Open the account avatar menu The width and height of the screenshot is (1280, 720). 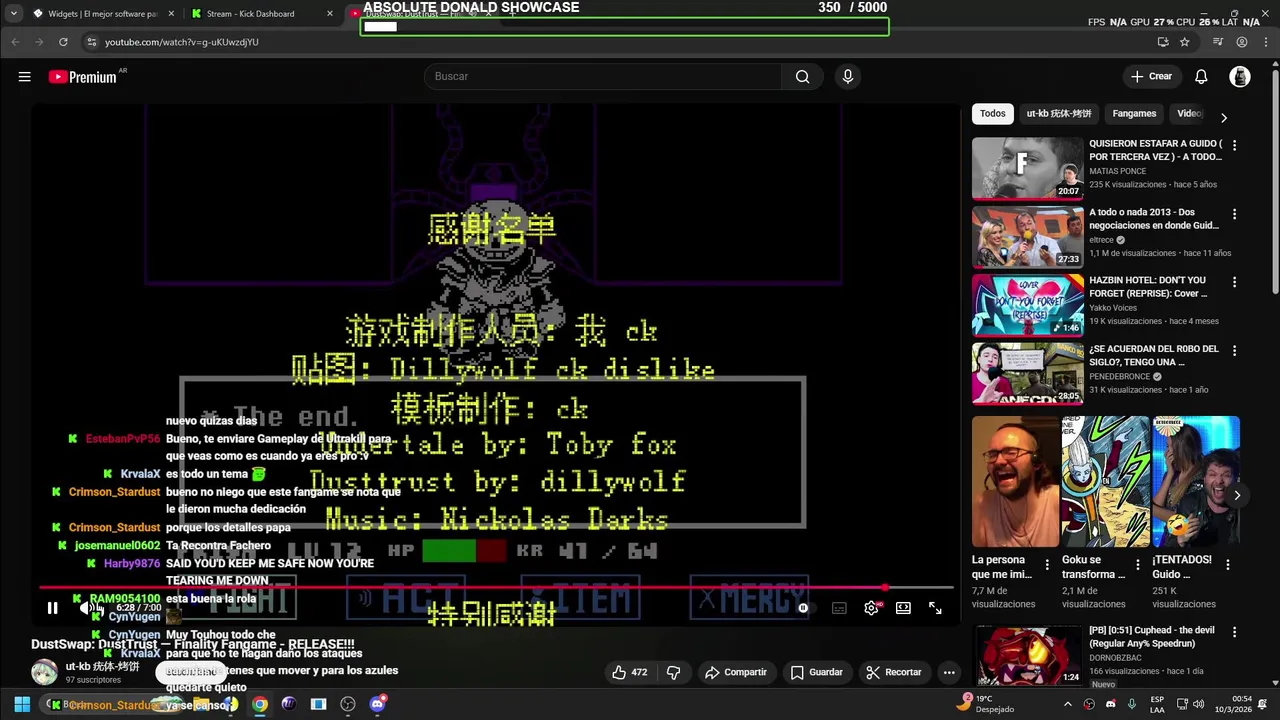coord(1240,77)
